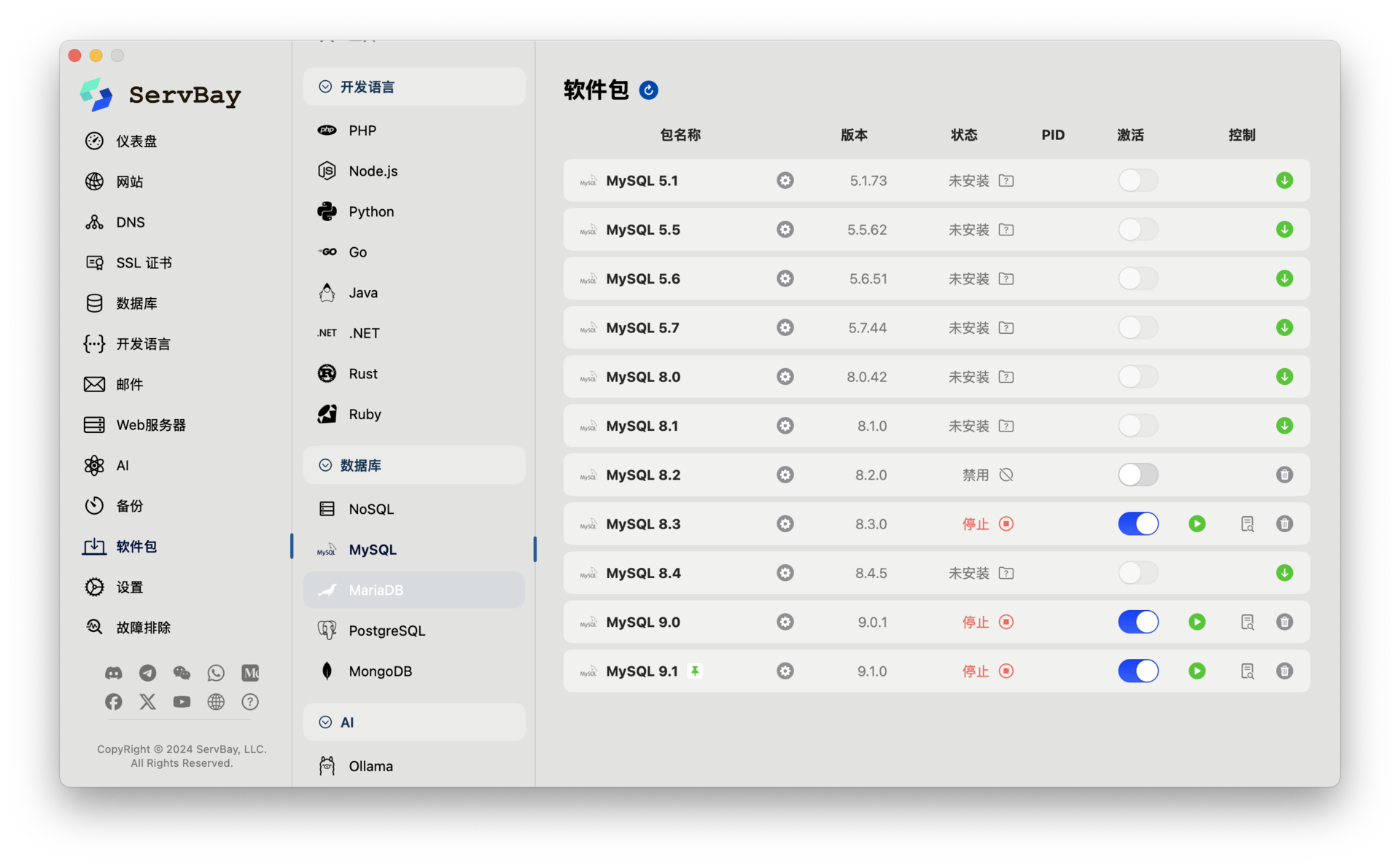
Task: Refresh the software package list
Action: pos(648,90)
